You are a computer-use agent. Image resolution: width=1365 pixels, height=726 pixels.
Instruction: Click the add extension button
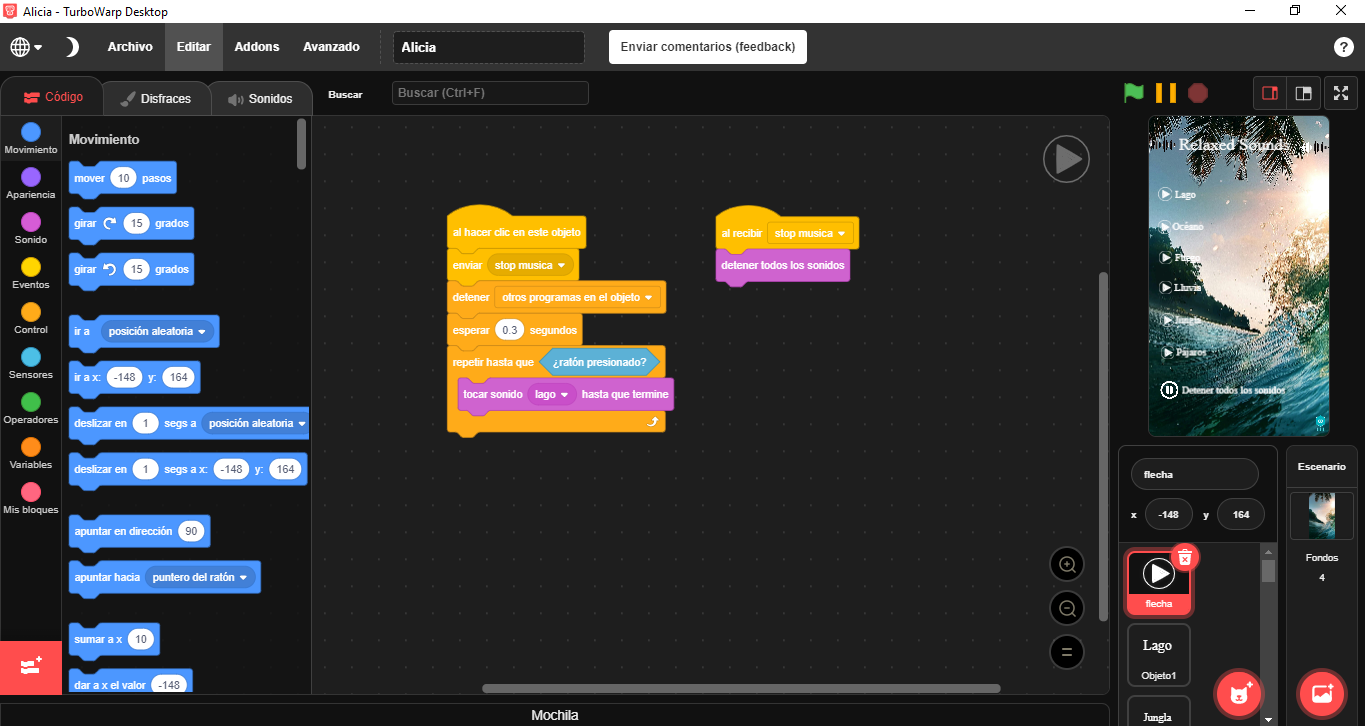tap(30, 667)
